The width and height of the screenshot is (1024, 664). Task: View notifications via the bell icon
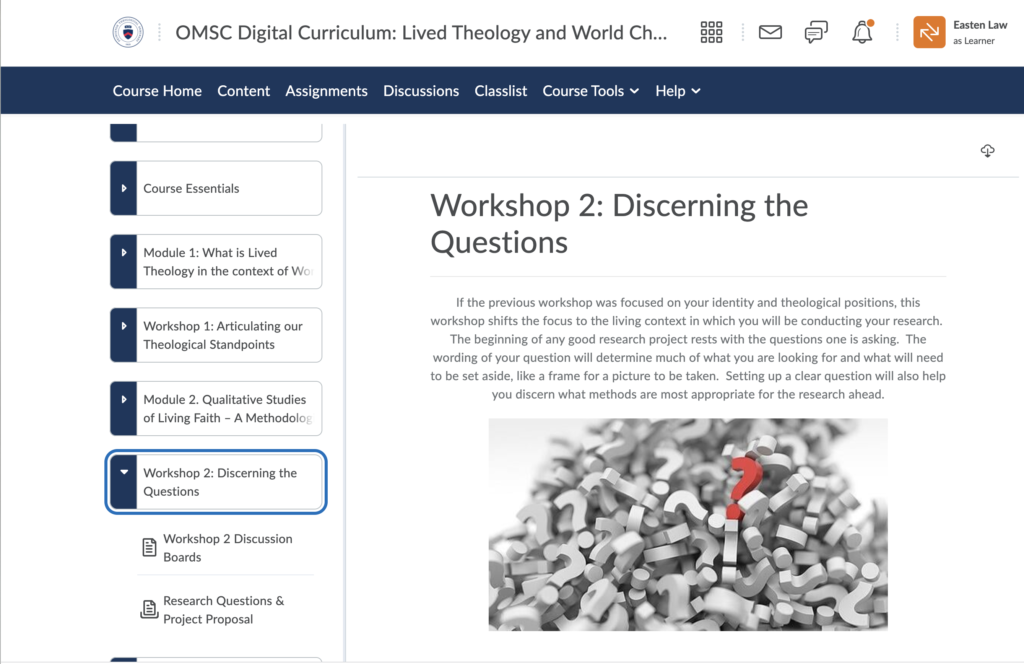(x=862, y=31)
